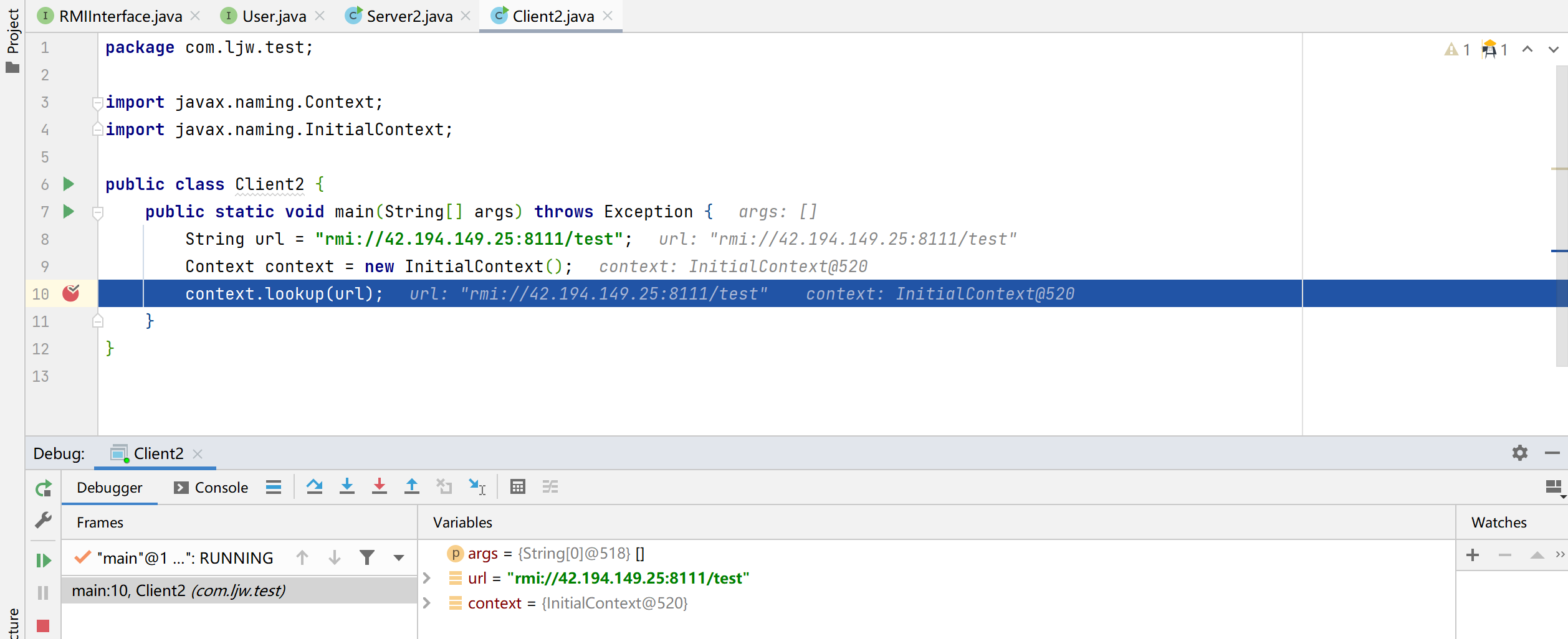Collapse the main method fold on line 7

point(98,213)
